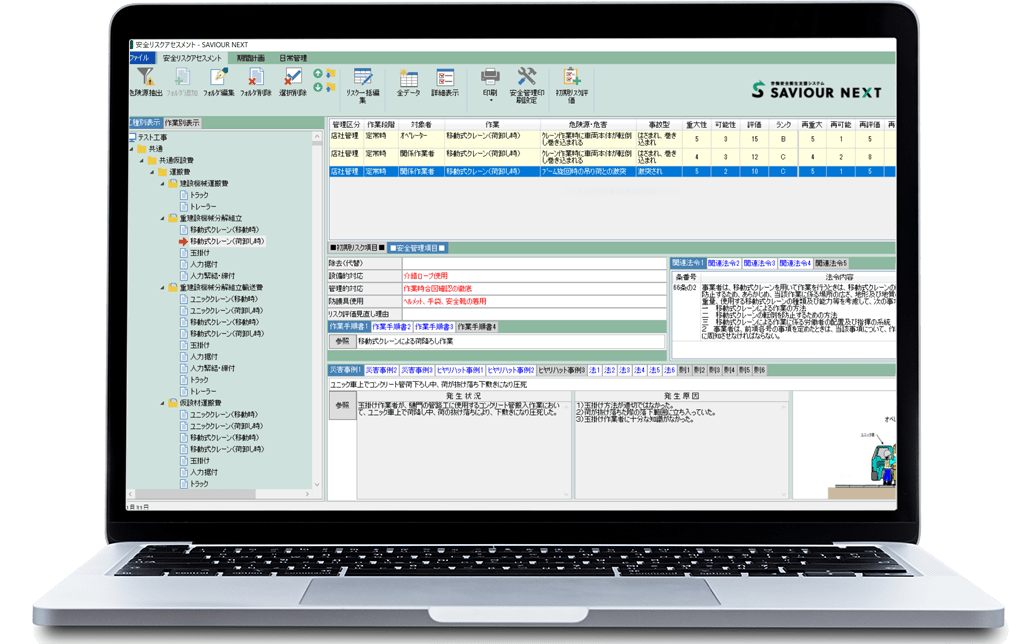1032x644 pixels.
Task: Click the 初期リスク評価 clipboard icon
Action: point(571,77)
